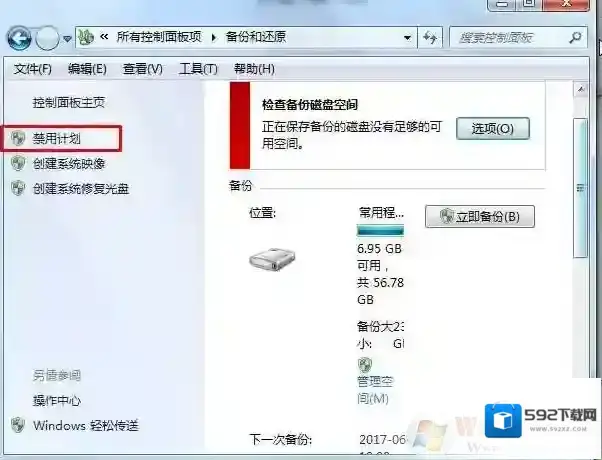
Task: Open the 工具(T) menu
Action: tap(198, 69)
